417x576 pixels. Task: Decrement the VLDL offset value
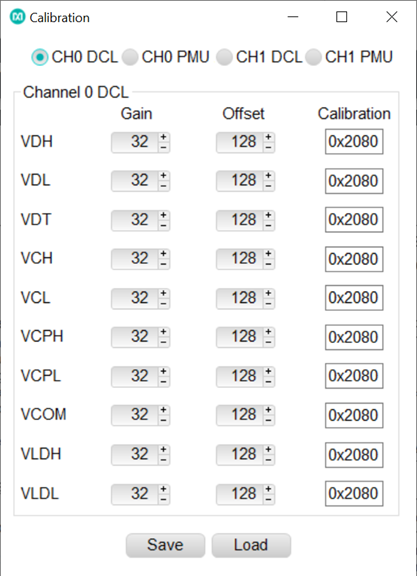(x=269, y=499)
